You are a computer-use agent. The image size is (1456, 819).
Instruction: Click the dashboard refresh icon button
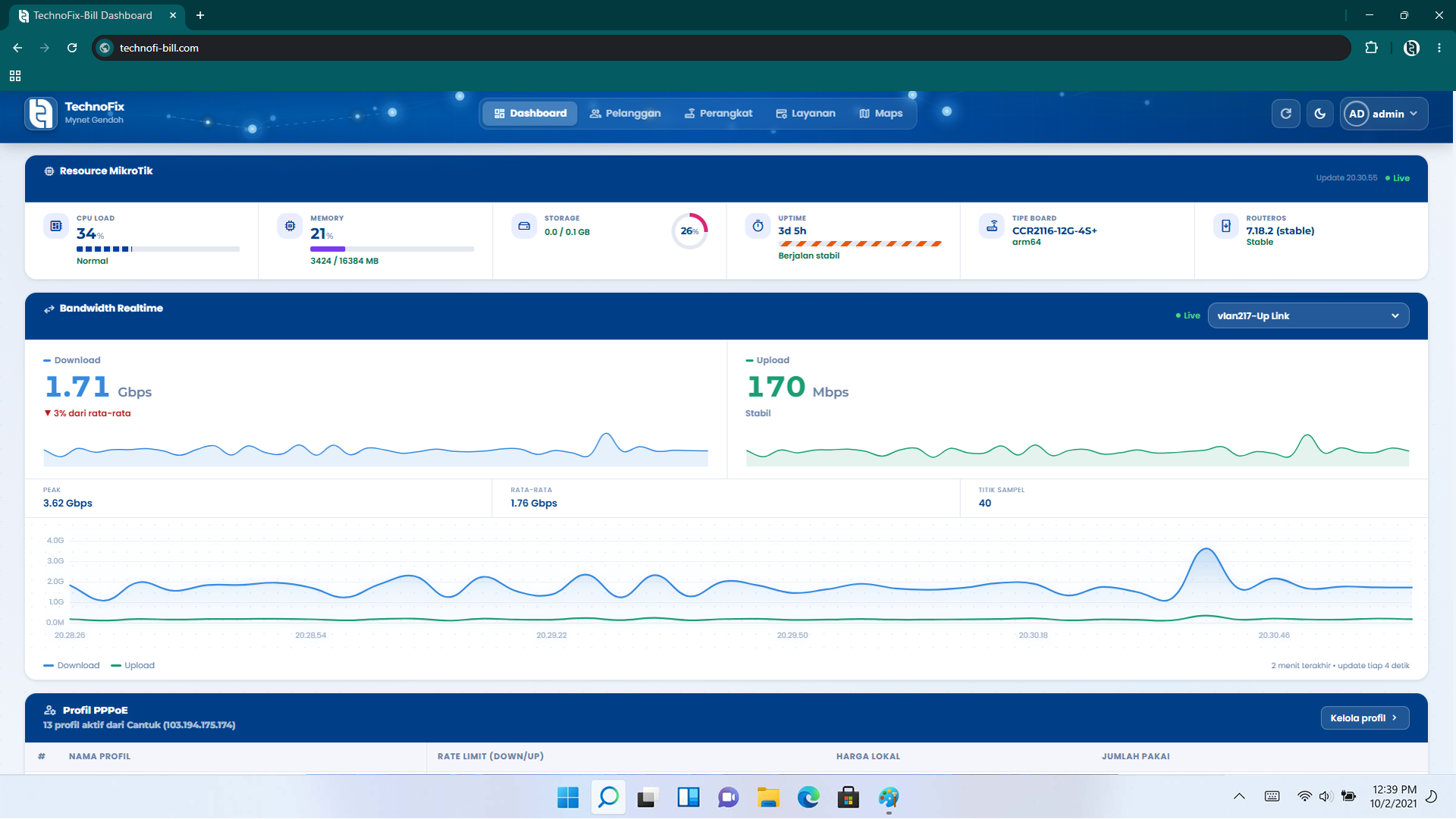(x=1285, y=114)
